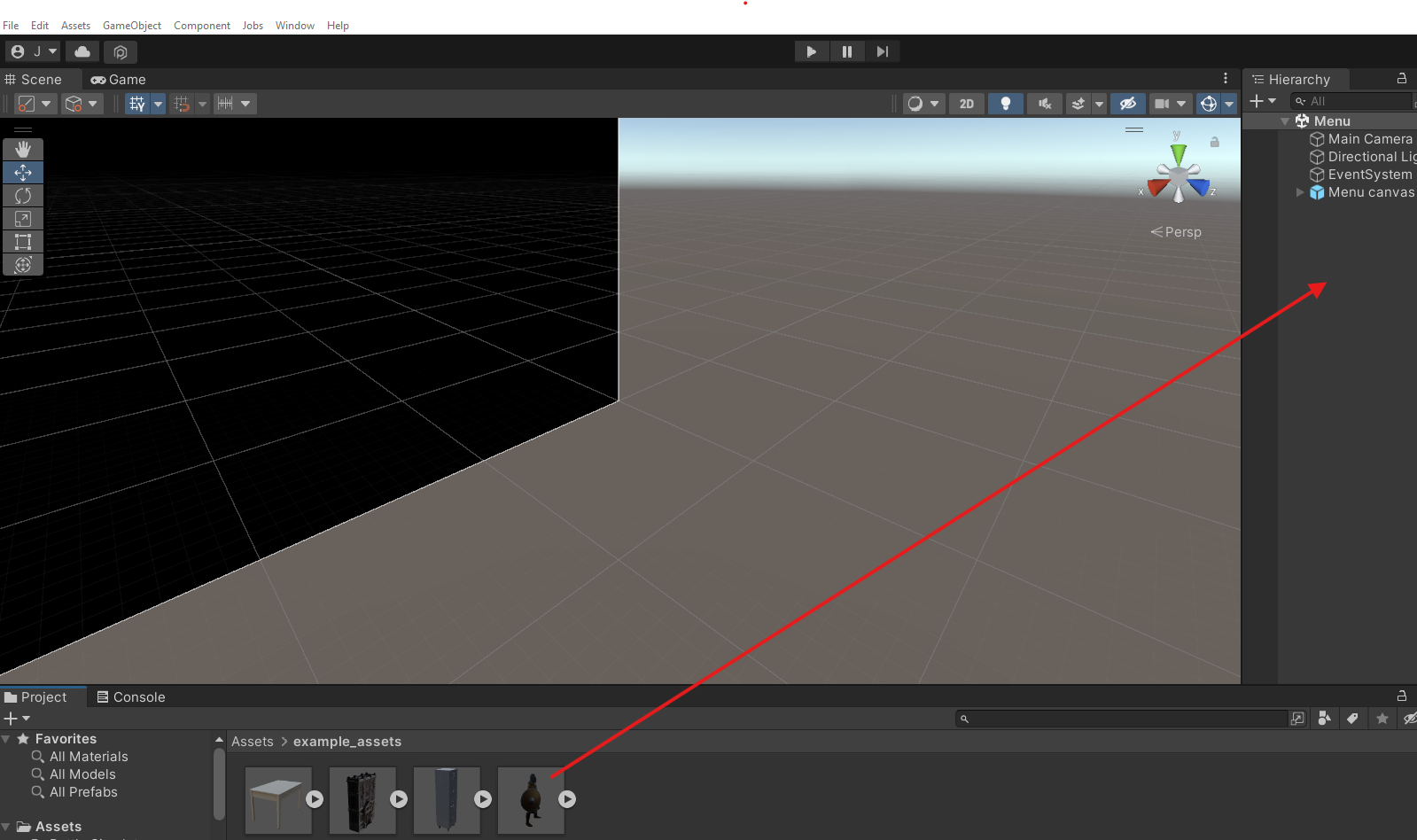
Task: Select the Move tool
Action: (23, 173)
